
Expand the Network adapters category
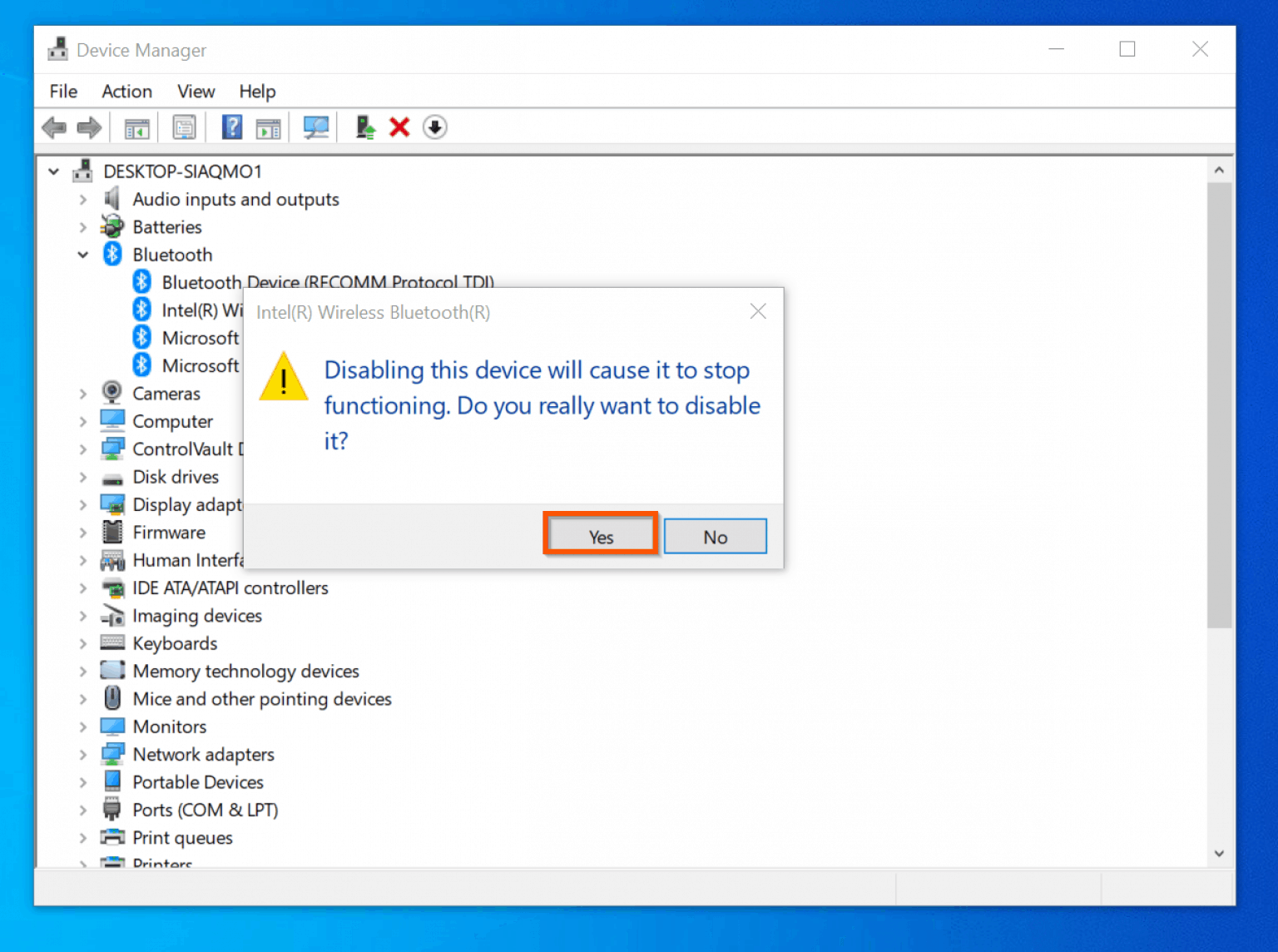(83, 754)
